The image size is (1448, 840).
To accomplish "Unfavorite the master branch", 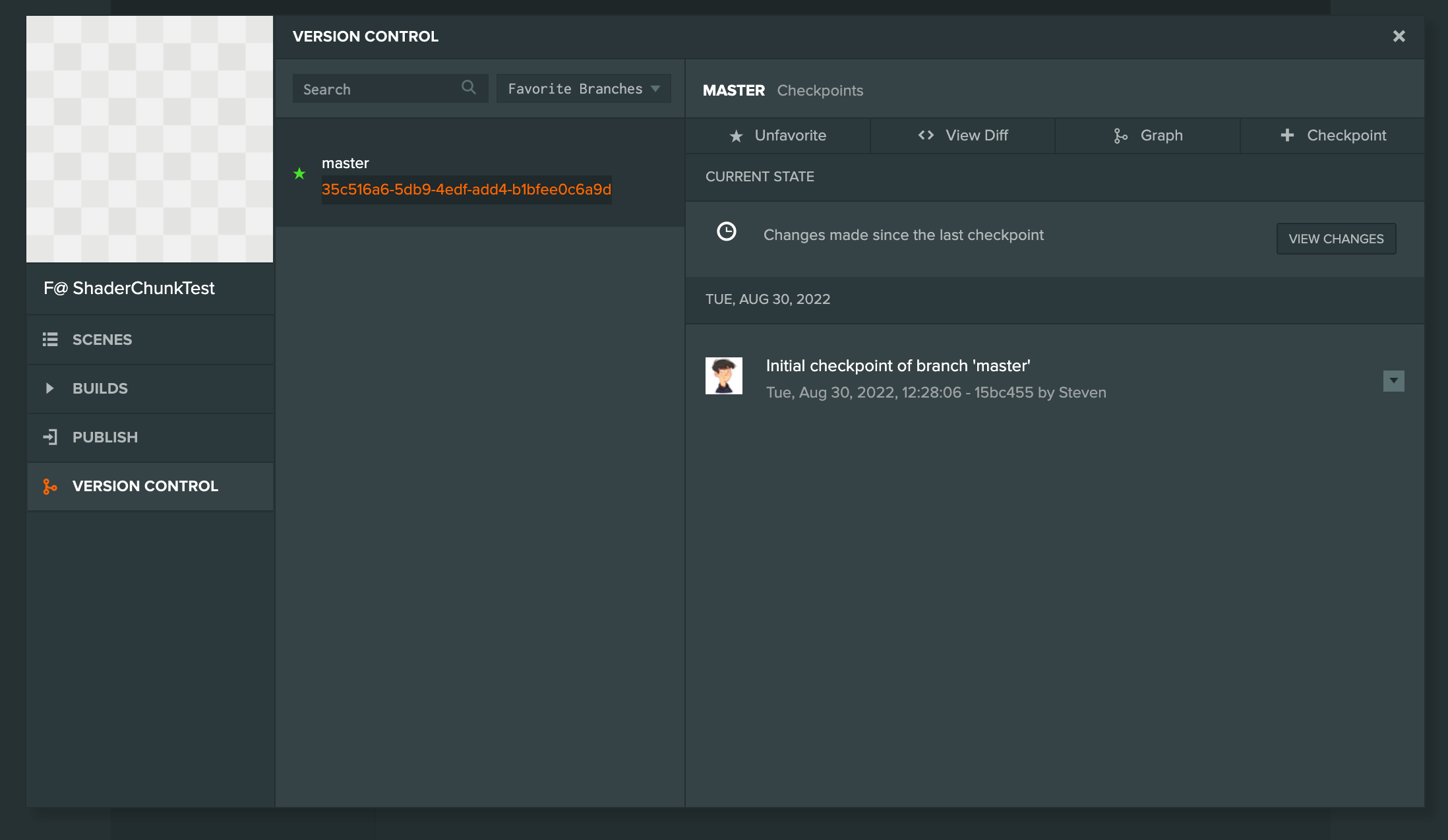I will (779, 135).
